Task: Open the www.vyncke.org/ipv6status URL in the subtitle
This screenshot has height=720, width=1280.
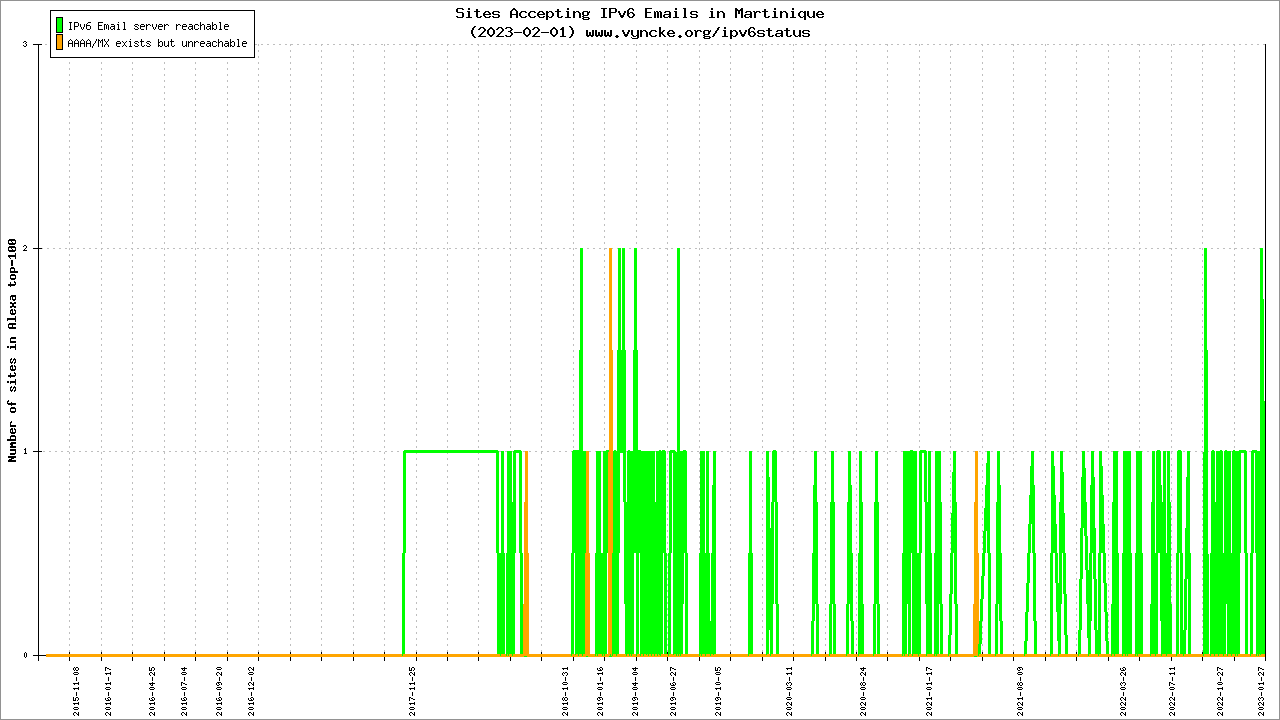Action: point(697,32)
